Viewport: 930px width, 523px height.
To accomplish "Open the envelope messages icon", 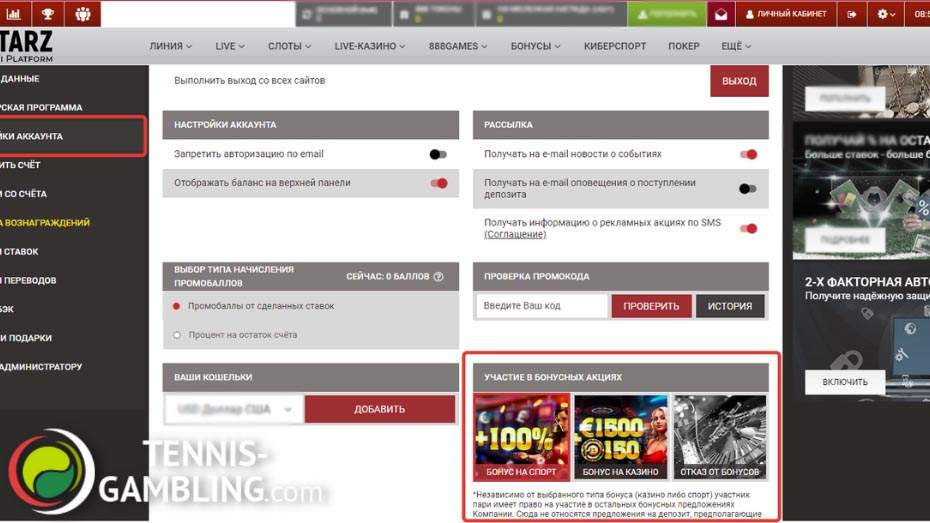I will 721,14.
